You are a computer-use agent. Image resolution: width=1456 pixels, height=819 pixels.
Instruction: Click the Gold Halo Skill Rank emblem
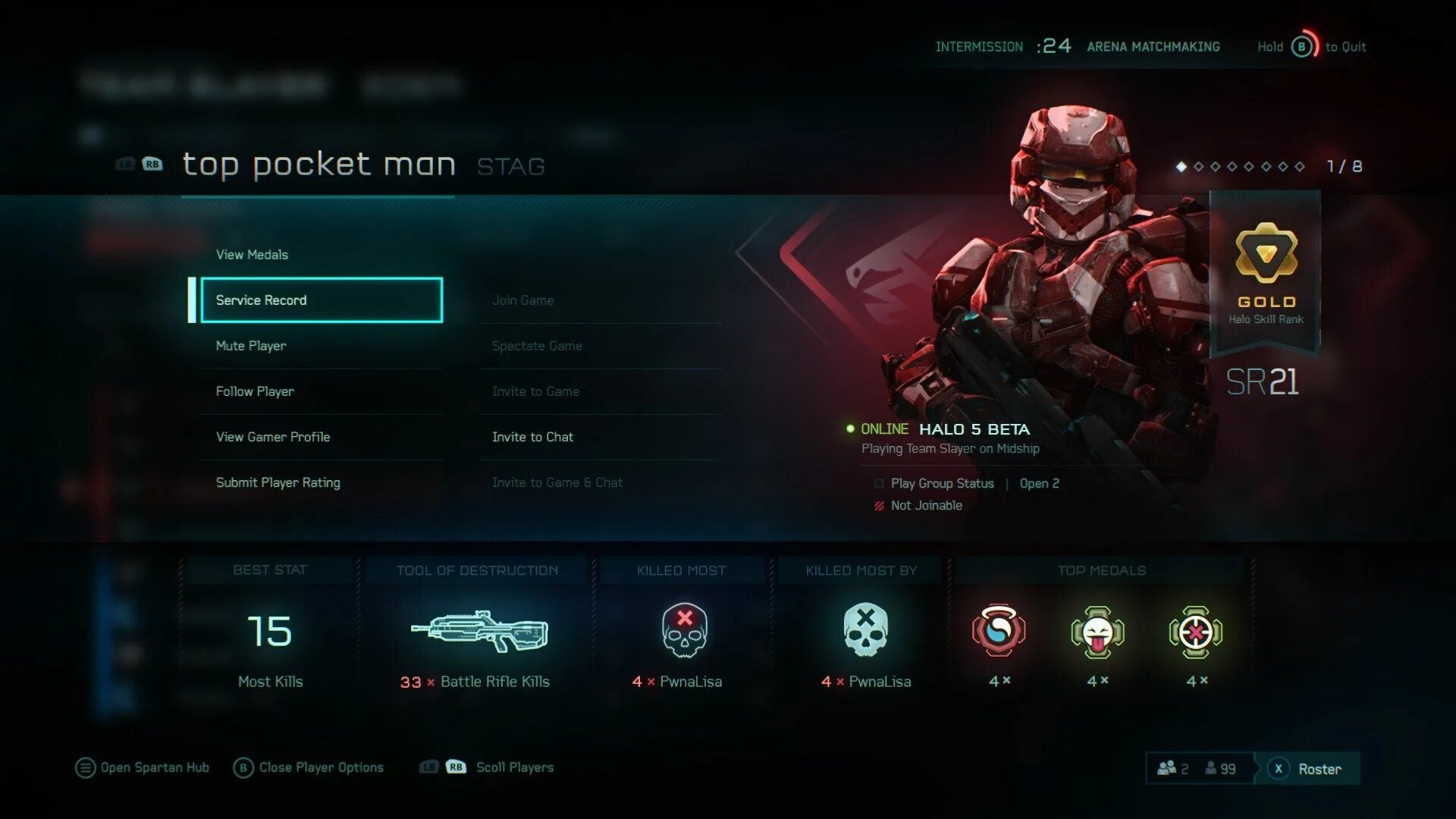[1266, 253]
